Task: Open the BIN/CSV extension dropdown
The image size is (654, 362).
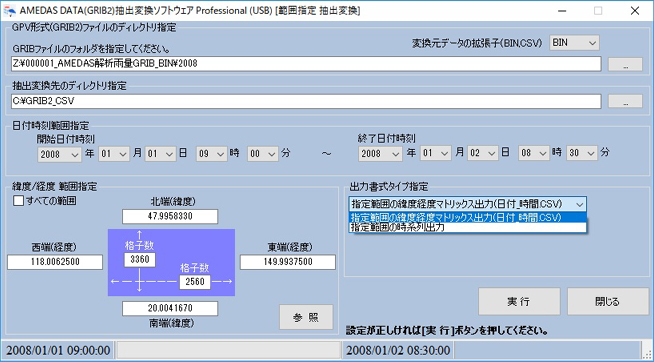Action: [x=574, y=43]
